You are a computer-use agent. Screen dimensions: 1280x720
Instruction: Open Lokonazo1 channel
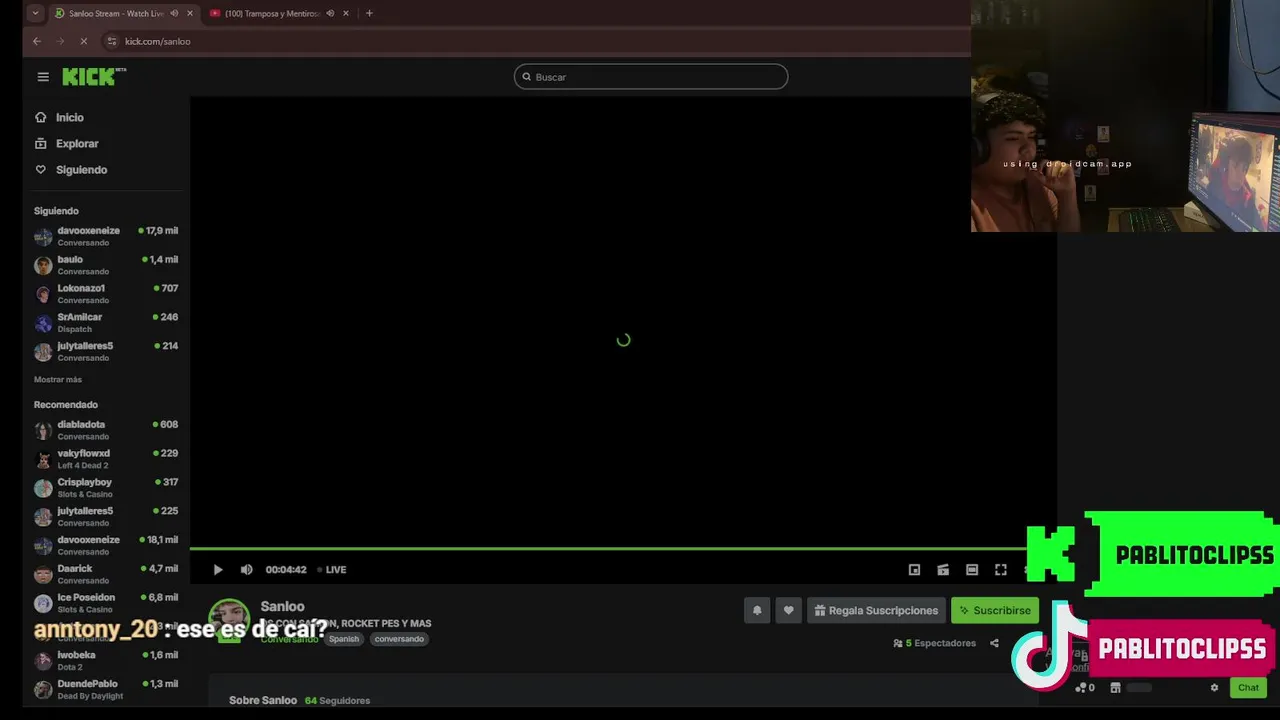pyautogui.click(x=106, y=294)
